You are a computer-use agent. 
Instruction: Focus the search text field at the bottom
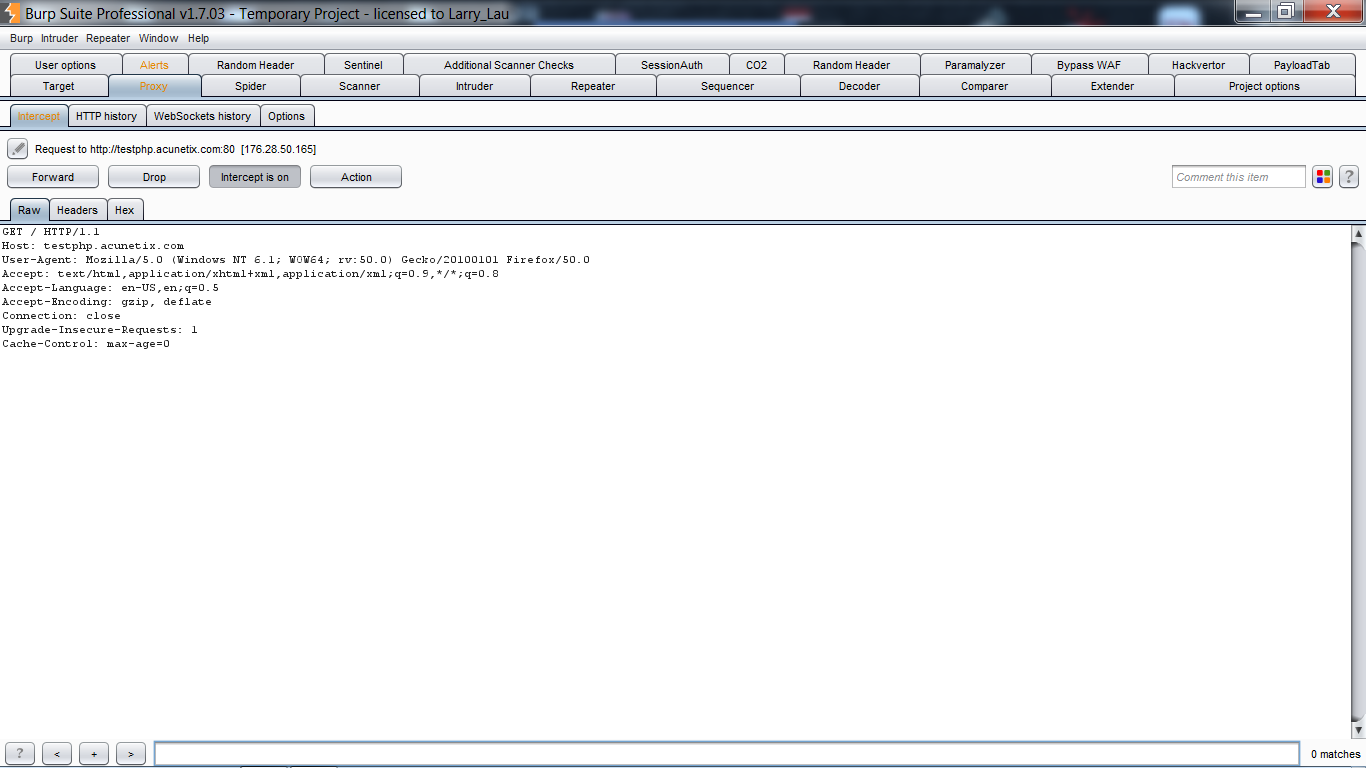pos(727,754)
